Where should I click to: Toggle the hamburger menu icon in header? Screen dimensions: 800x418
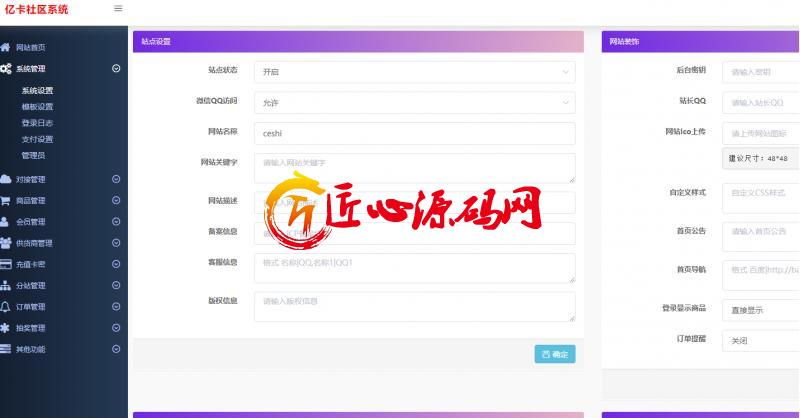click(x=118, y=8)
